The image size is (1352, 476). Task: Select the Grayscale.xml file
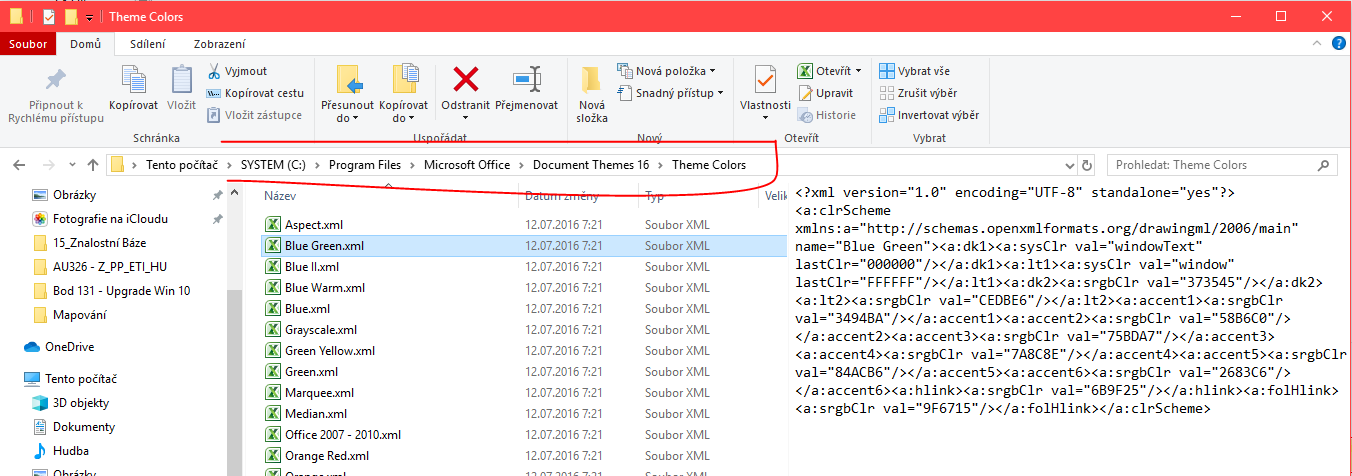click(320, 330)
